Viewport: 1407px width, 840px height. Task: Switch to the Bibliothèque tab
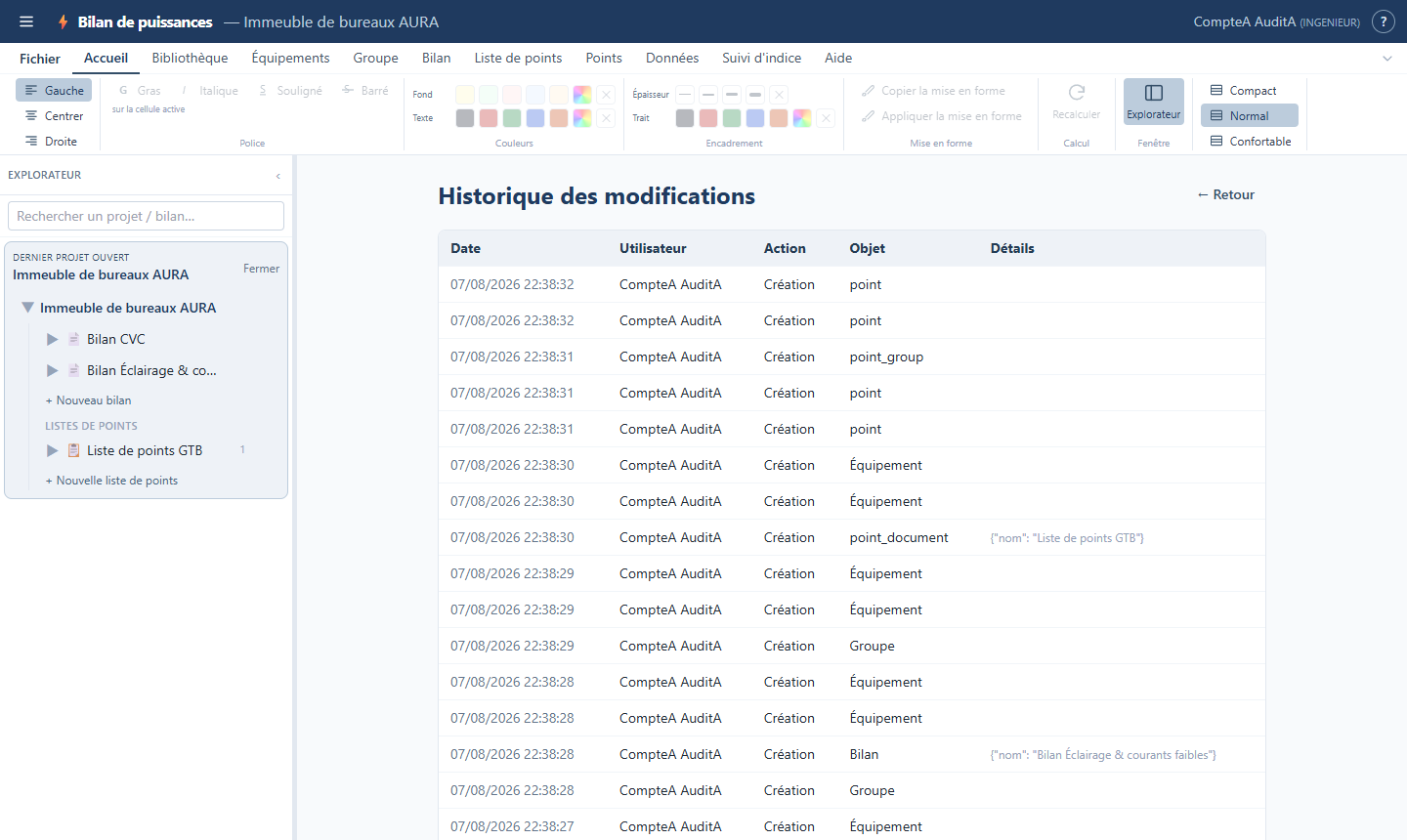[190, 58]
